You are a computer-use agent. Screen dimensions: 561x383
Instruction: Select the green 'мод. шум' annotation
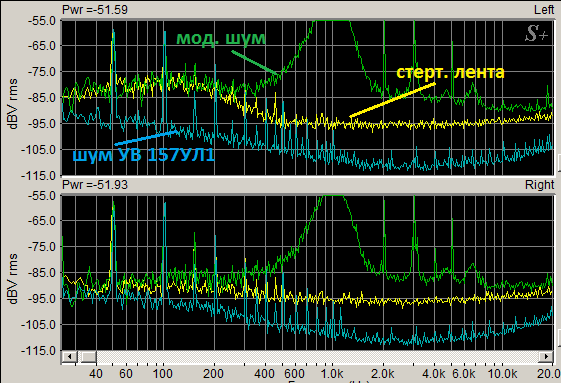[221, 38]
